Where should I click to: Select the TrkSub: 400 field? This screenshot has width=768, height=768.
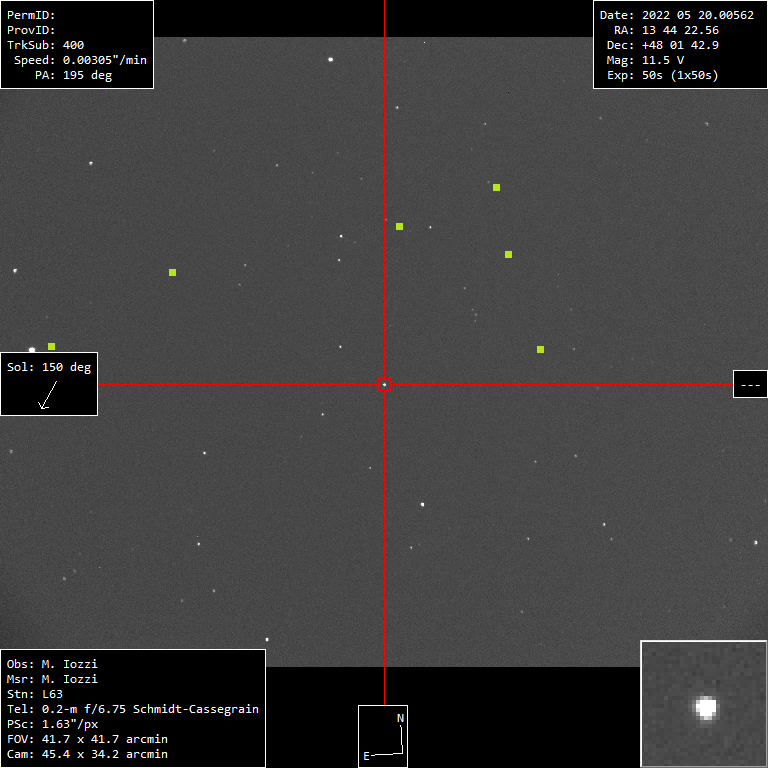(46, 45)
